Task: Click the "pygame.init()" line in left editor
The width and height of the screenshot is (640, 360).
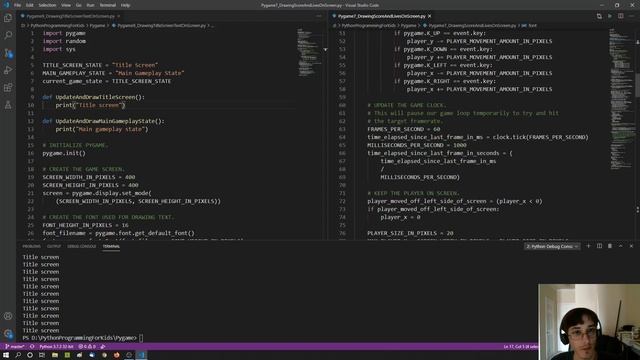Action: 64,153
